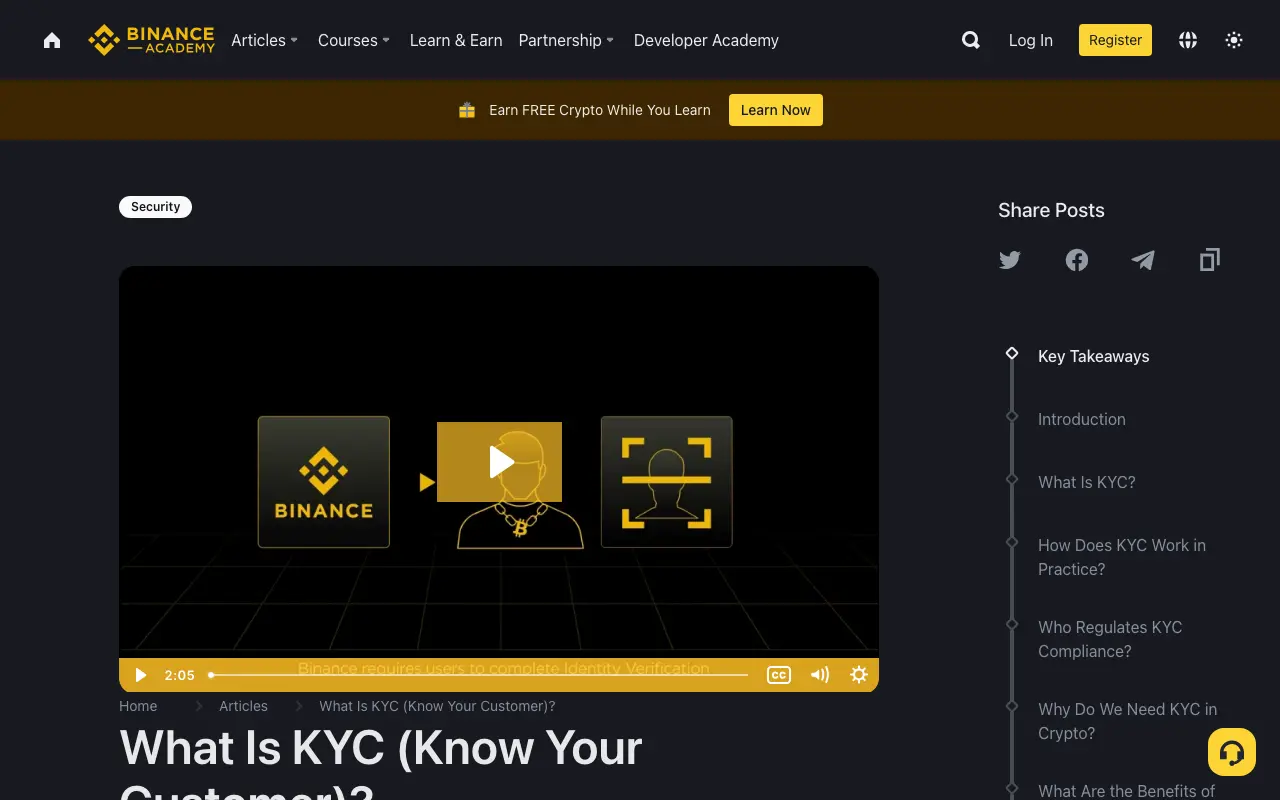The image size is (1280, 800).
Task: Click the Register button
Action: [x=1115, y=40]
